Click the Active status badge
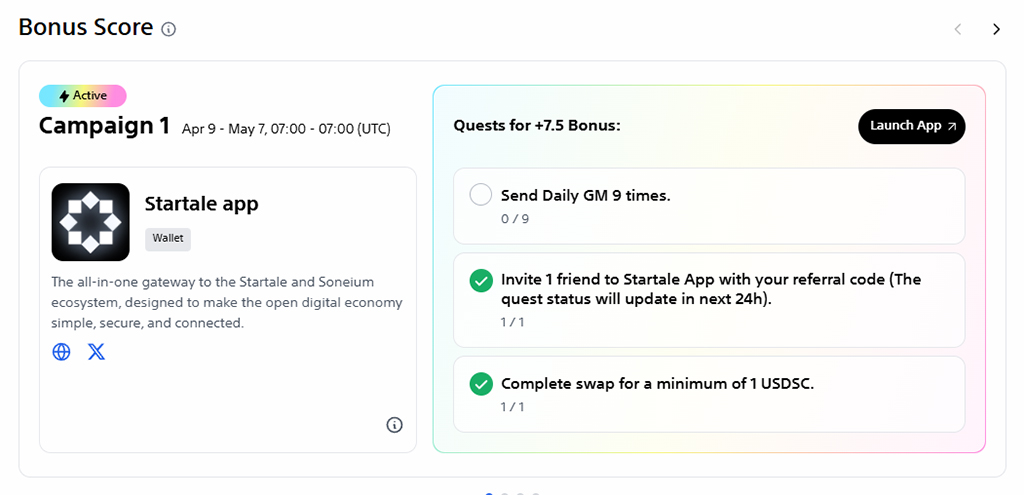1024x495 pixels. [x=83, y=96]
